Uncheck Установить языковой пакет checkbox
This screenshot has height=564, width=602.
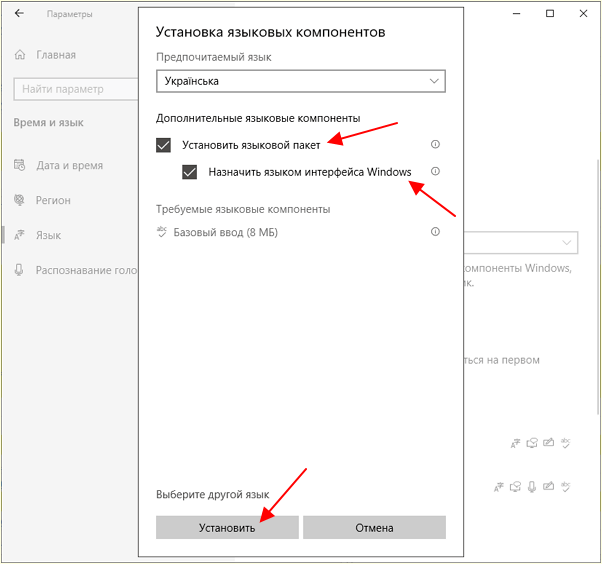[x=164, y=145]
